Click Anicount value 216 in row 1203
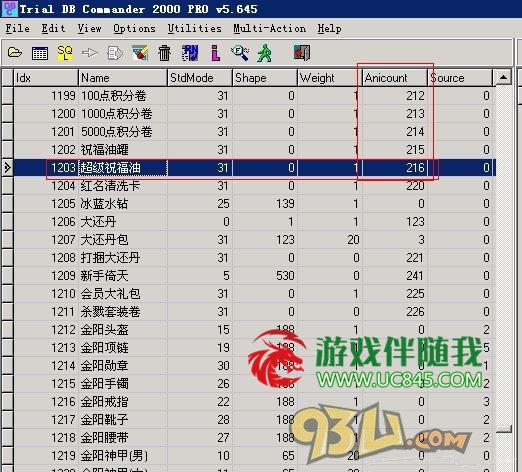This screenshot has width=522, height=472. tap(415, 168)
